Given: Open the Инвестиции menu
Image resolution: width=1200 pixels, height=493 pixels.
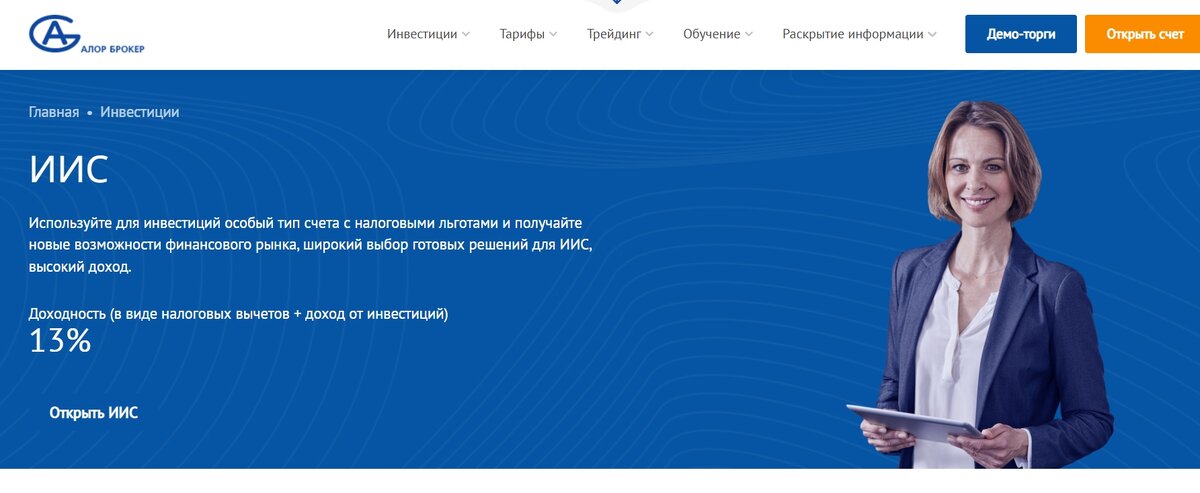Looking at the screenshot, I should [x=428, y=34].
